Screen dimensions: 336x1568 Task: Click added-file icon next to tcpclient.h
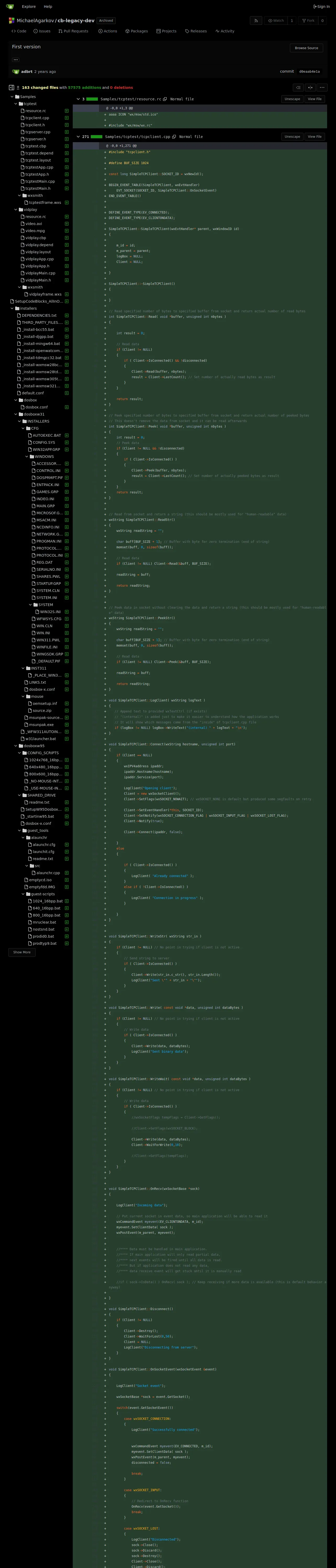[x=66, y=125]
